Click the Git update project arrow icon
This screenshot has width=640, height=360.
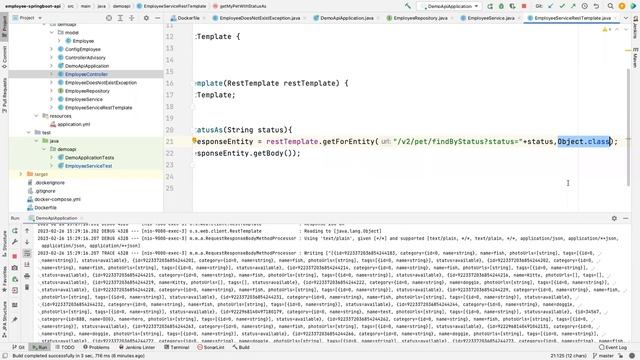pos(551,6)
